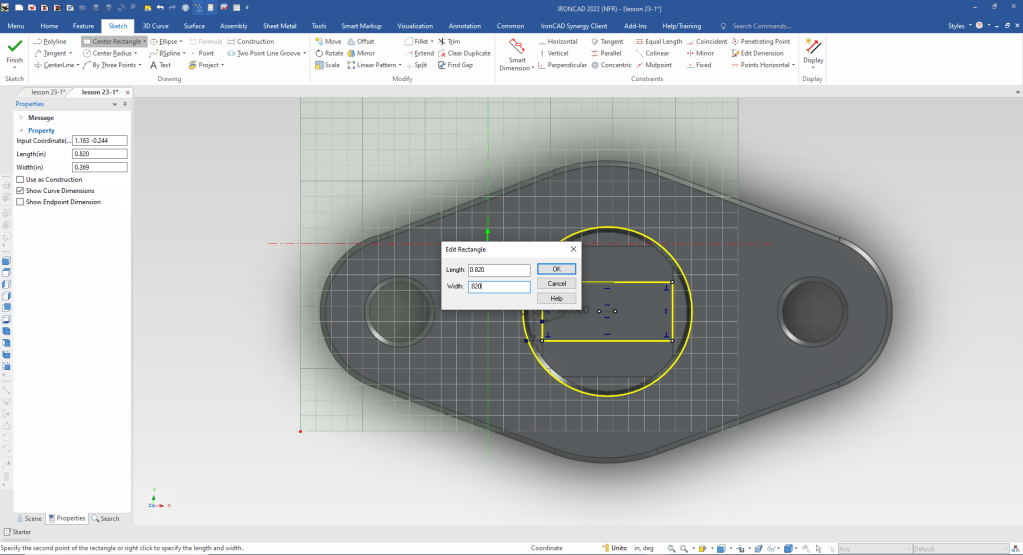Image resolution: width=1023 pixels, height=555 pixels.
Task: Choose the Mirror tool in Modify group
Action: [360, 53]
